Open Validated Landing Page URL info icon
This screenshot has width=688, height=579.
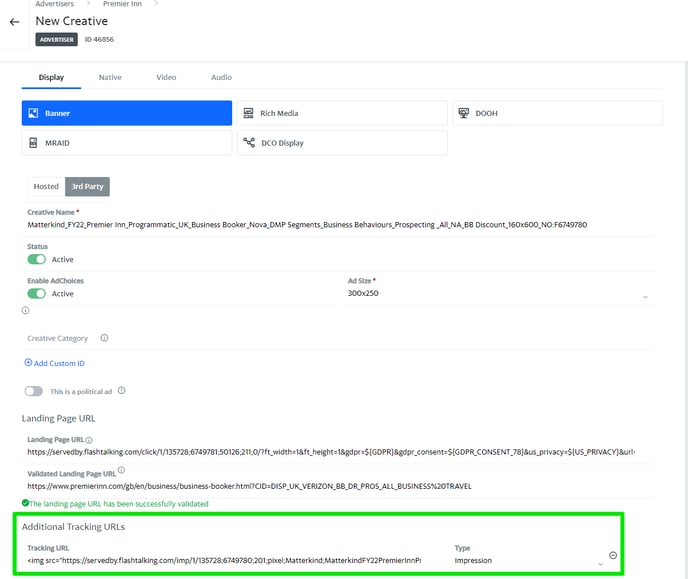pos(122,470)
